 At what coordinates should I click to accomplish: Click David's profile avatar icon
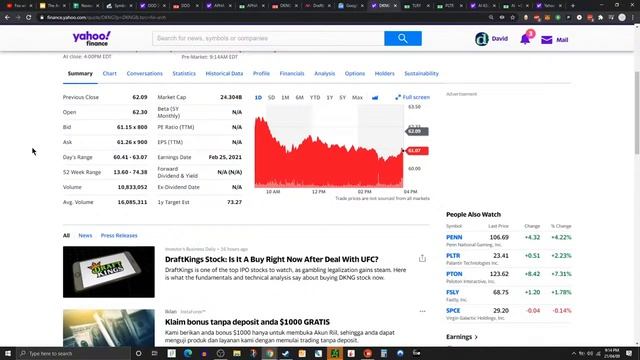[x=482, y=39]
